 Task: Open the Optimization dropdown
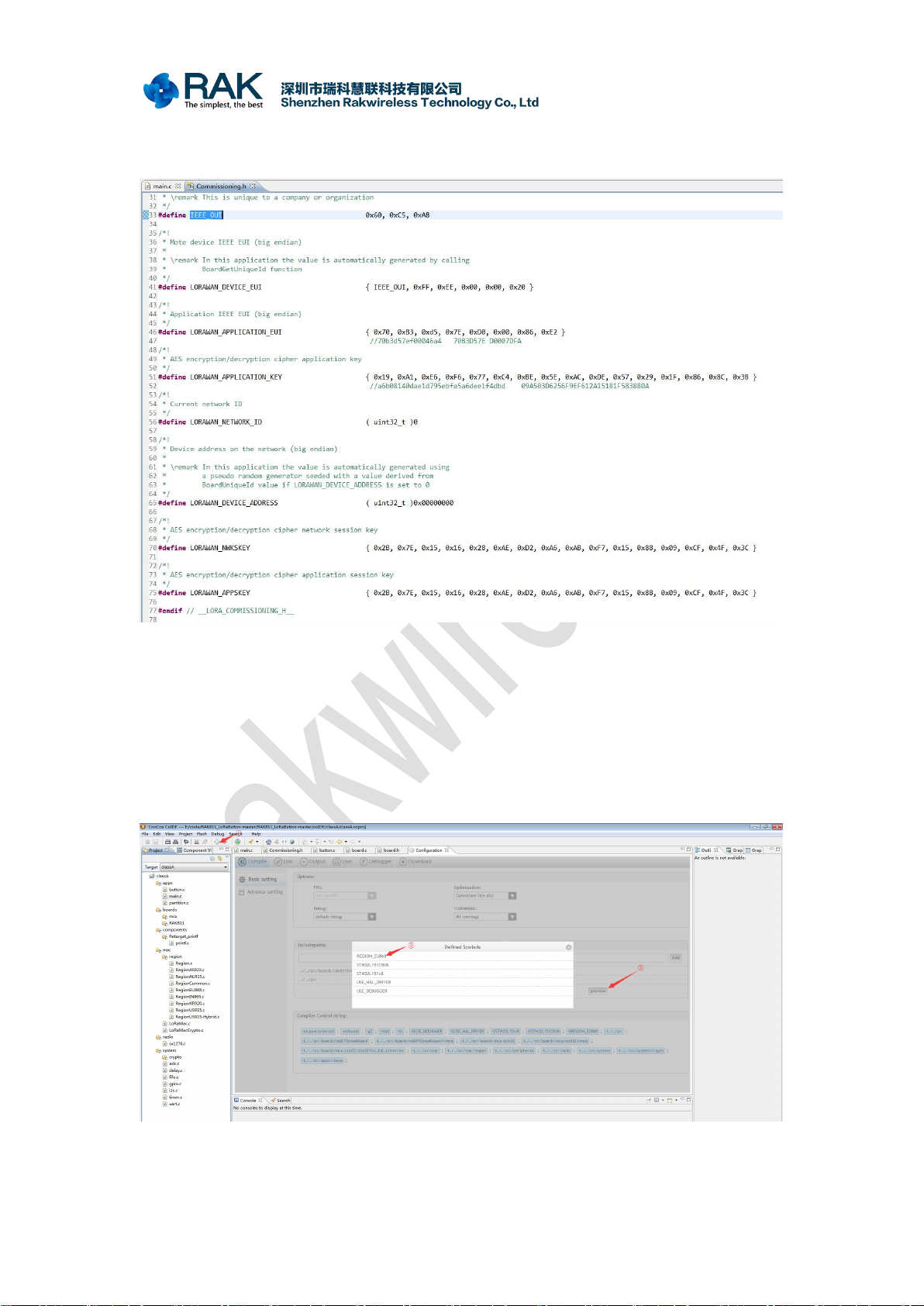[485, 896]
